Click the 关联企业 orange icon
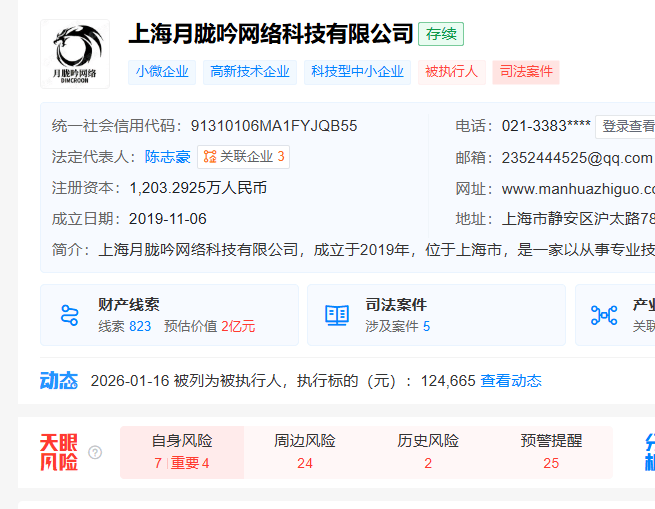The width and height of the screenshot is (655, 509). (x=209, y=157)
